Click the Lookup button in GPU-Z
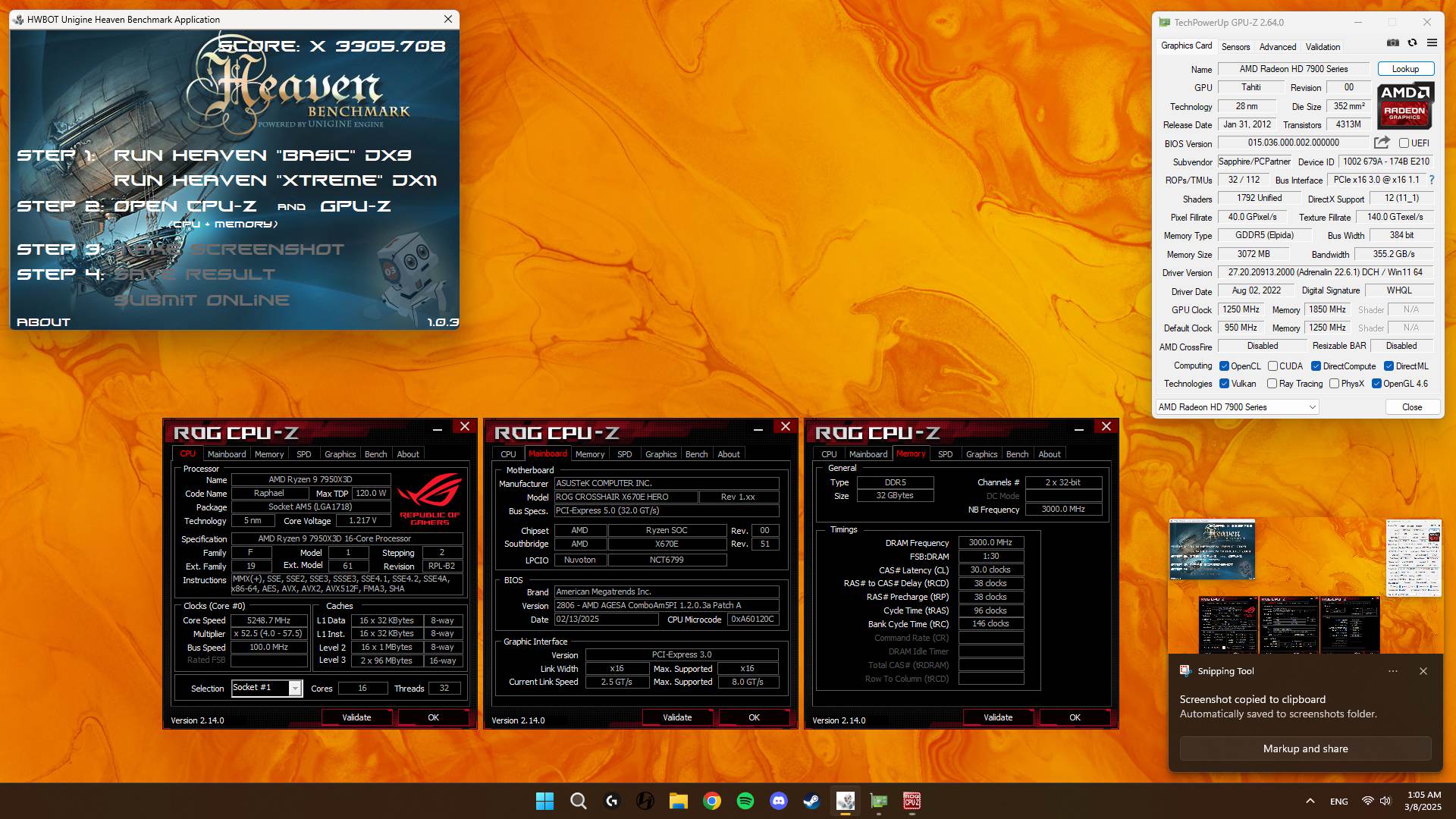The width and height of the screenshot is (1456, 819). 1405,69
